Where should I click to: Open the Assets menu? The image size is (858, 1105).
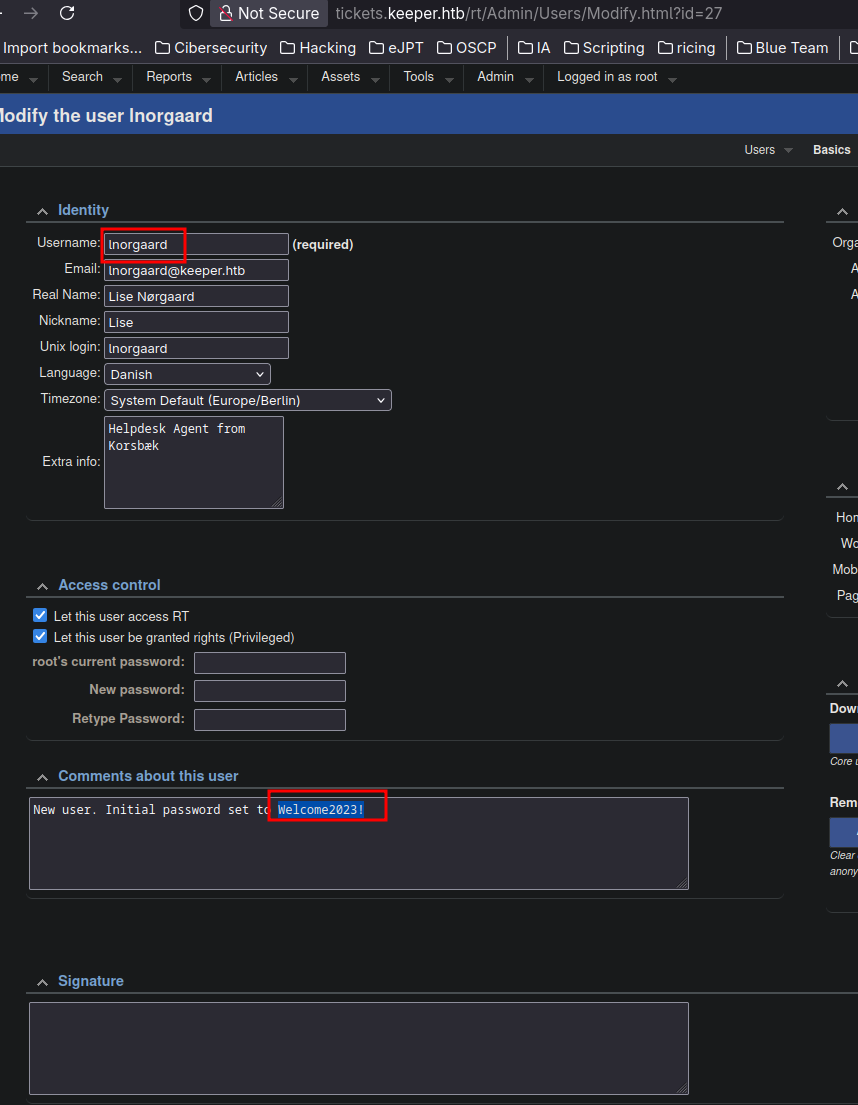[350, 77]
